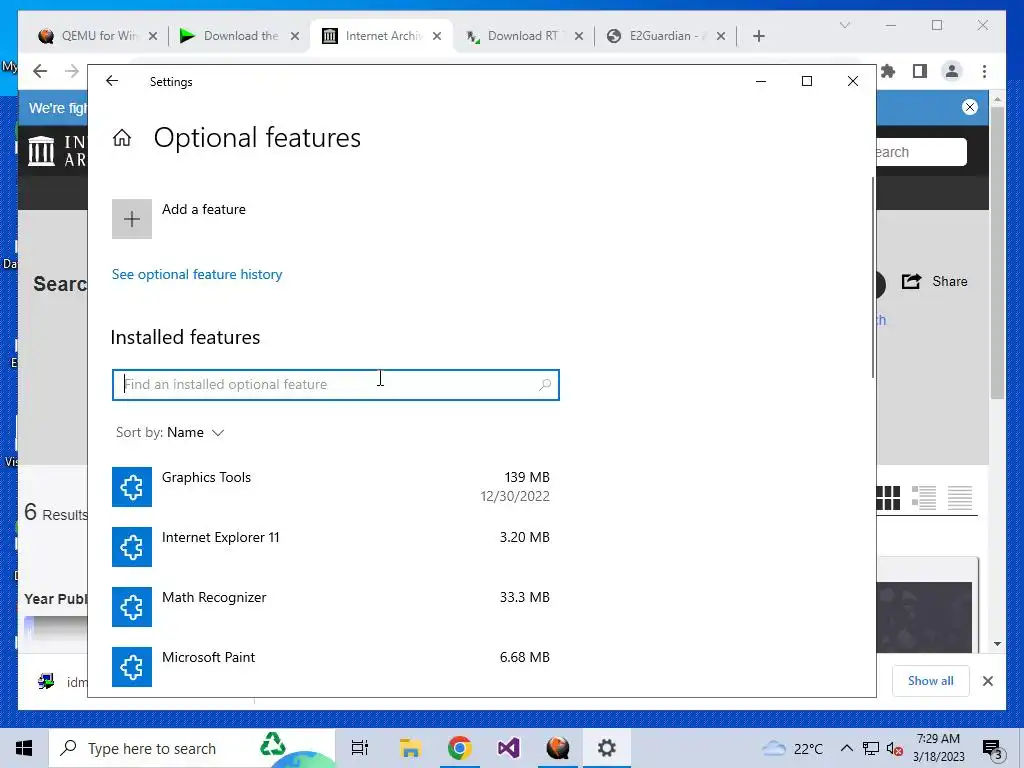Screen dimensions: 1024x768
Task: Click the 139 MB size value
Action: click(x=527, y=477)
